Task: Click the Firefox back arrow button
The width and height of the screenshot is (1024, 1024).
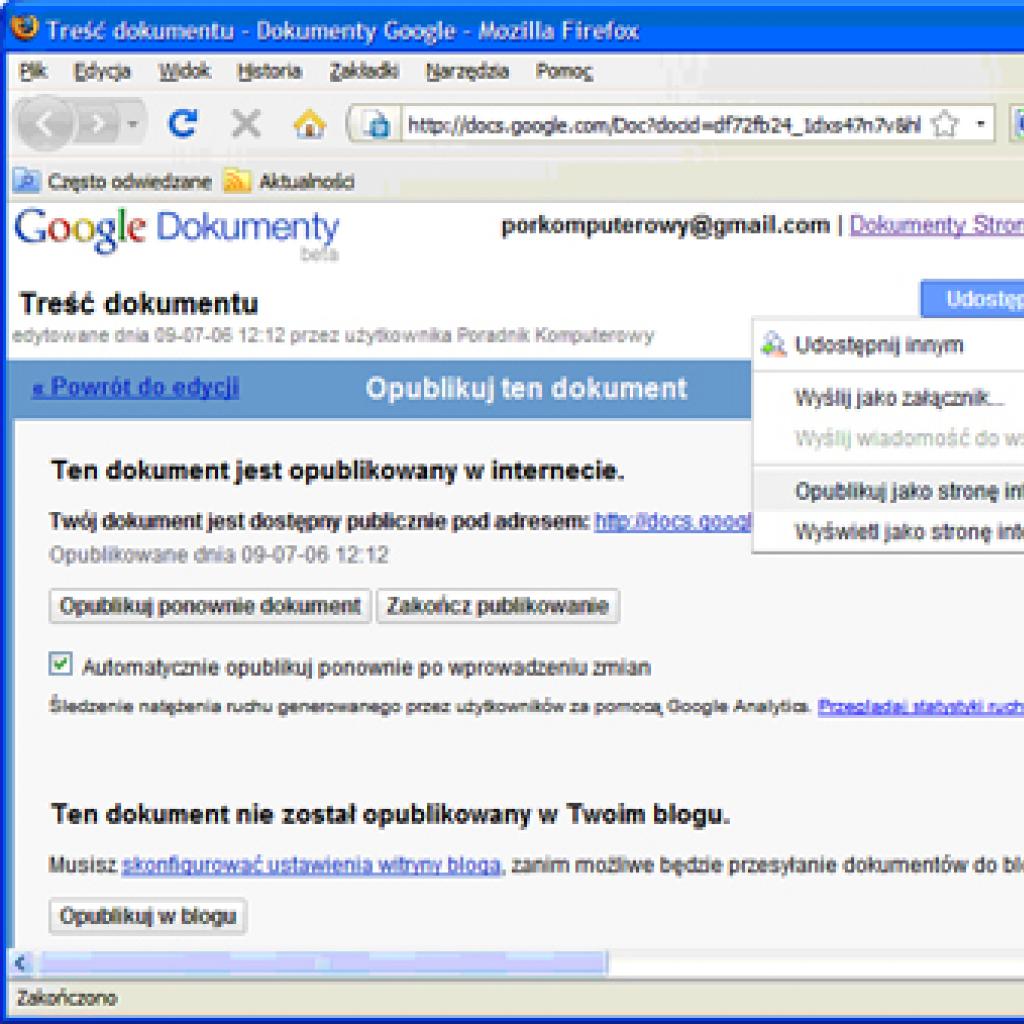Action: pyautogui.click(x=44, y=123)
